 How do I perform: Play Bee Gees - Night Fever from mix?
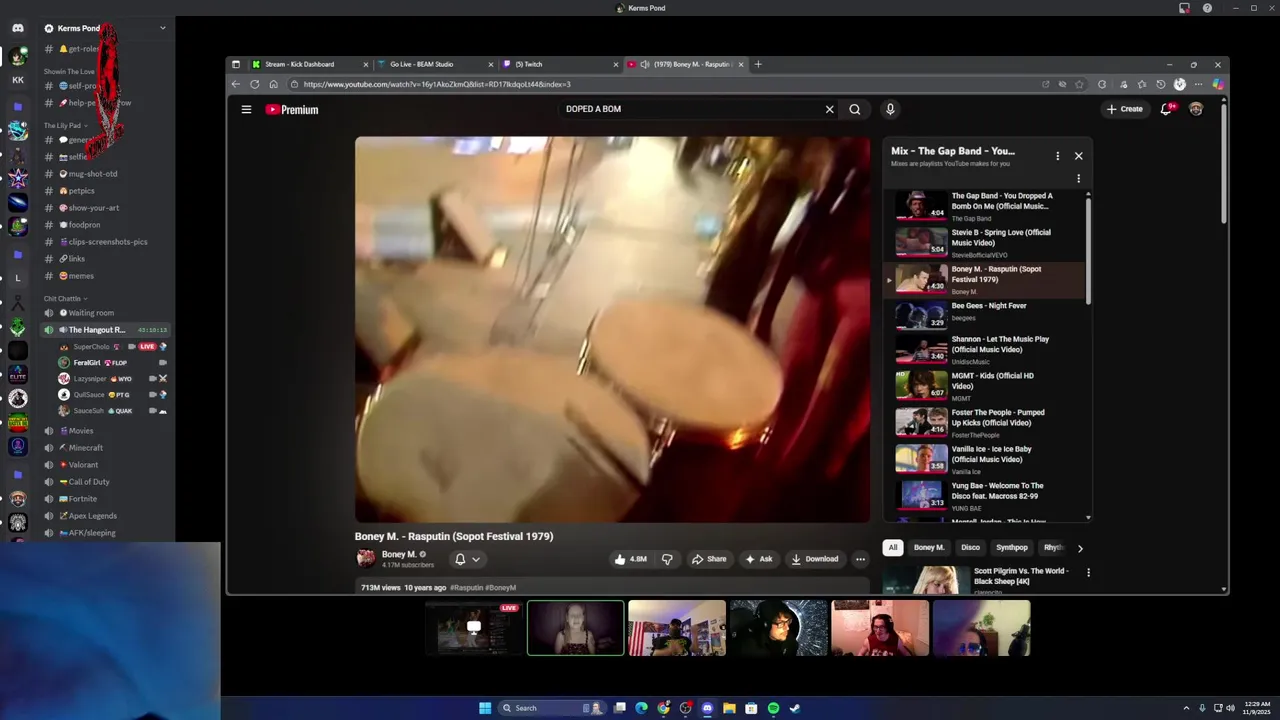pos(985,315)
